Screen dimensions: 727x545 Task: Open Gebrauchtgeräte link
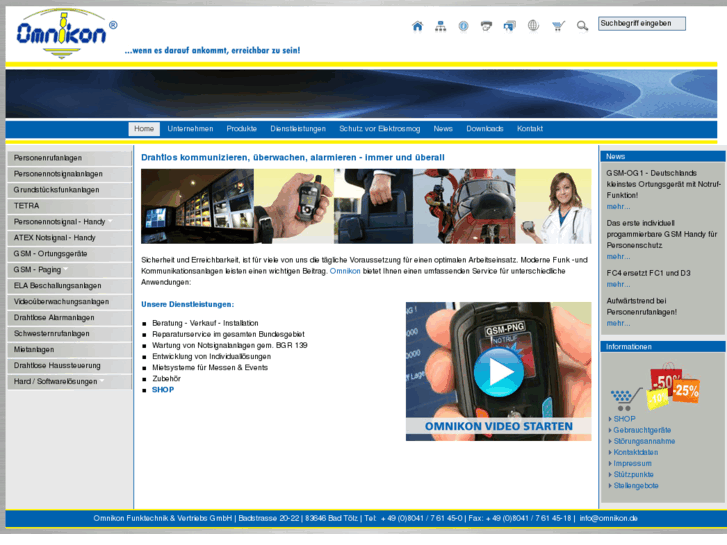pyautogui.click(x=642, y=430)
